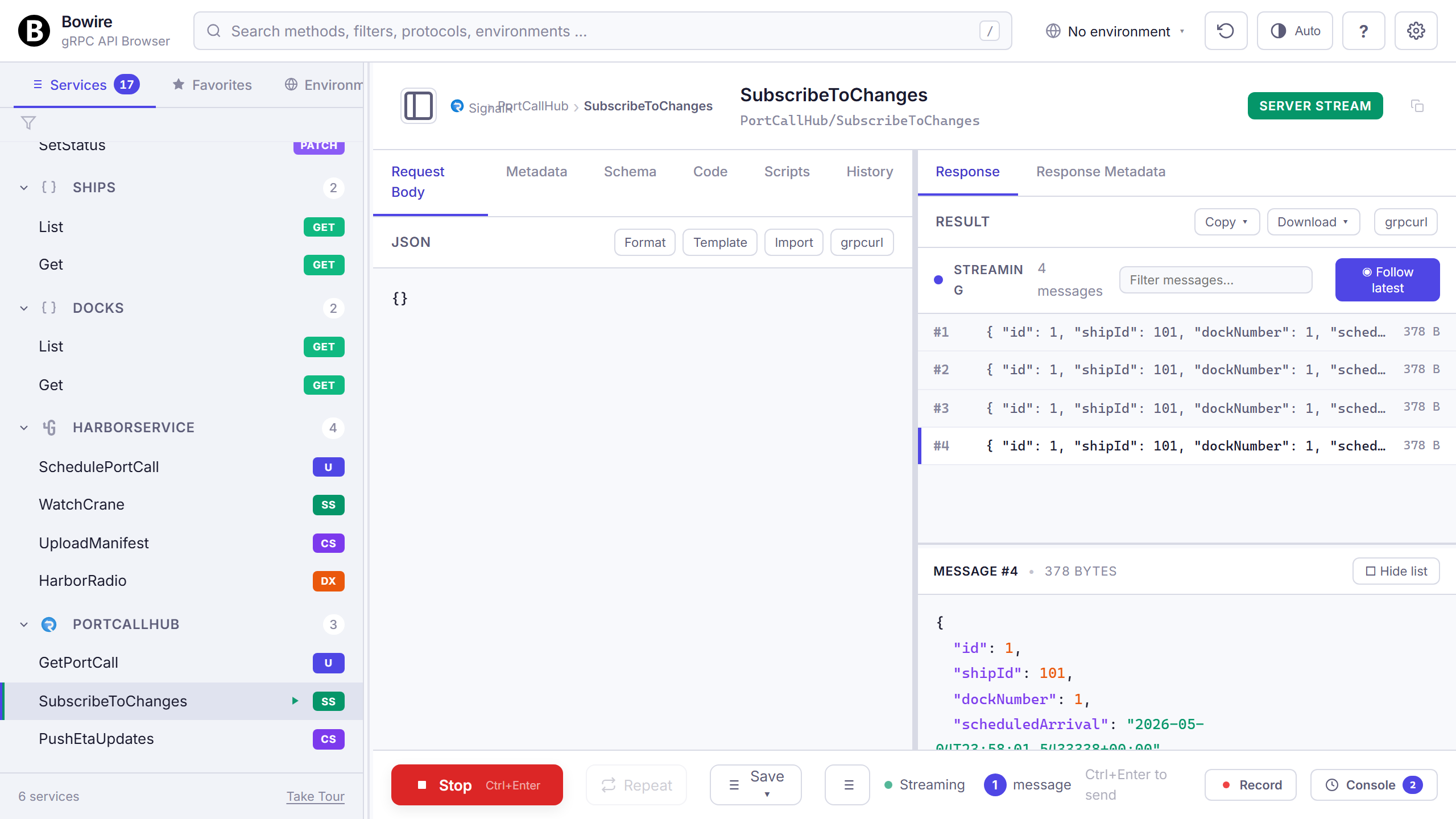Open the History tab
The image size is (1456, 819).
pos(869,172)
